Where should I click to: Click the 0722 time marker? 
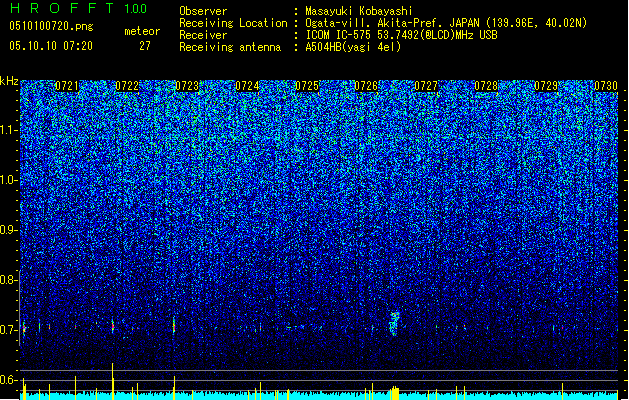click(x=127, y=86)
